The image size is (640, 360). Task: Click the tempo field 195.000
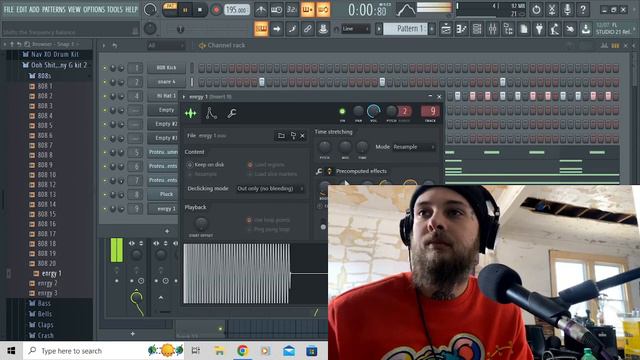click(x=237, y=10)
